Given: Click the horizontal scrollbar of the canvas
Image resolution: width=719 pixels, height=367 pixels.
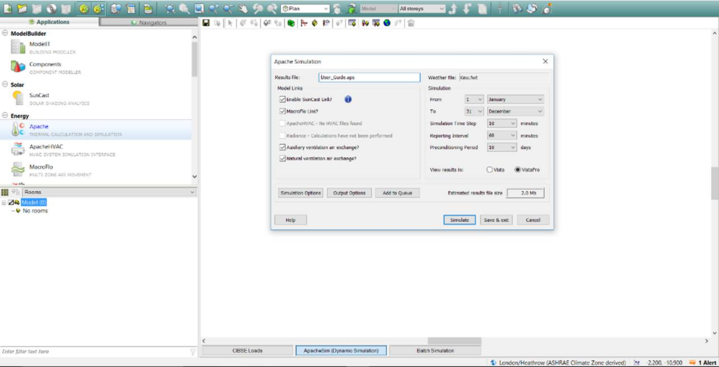Looking at the screenshot, I should pyautogui.click(x=454, y=341).
